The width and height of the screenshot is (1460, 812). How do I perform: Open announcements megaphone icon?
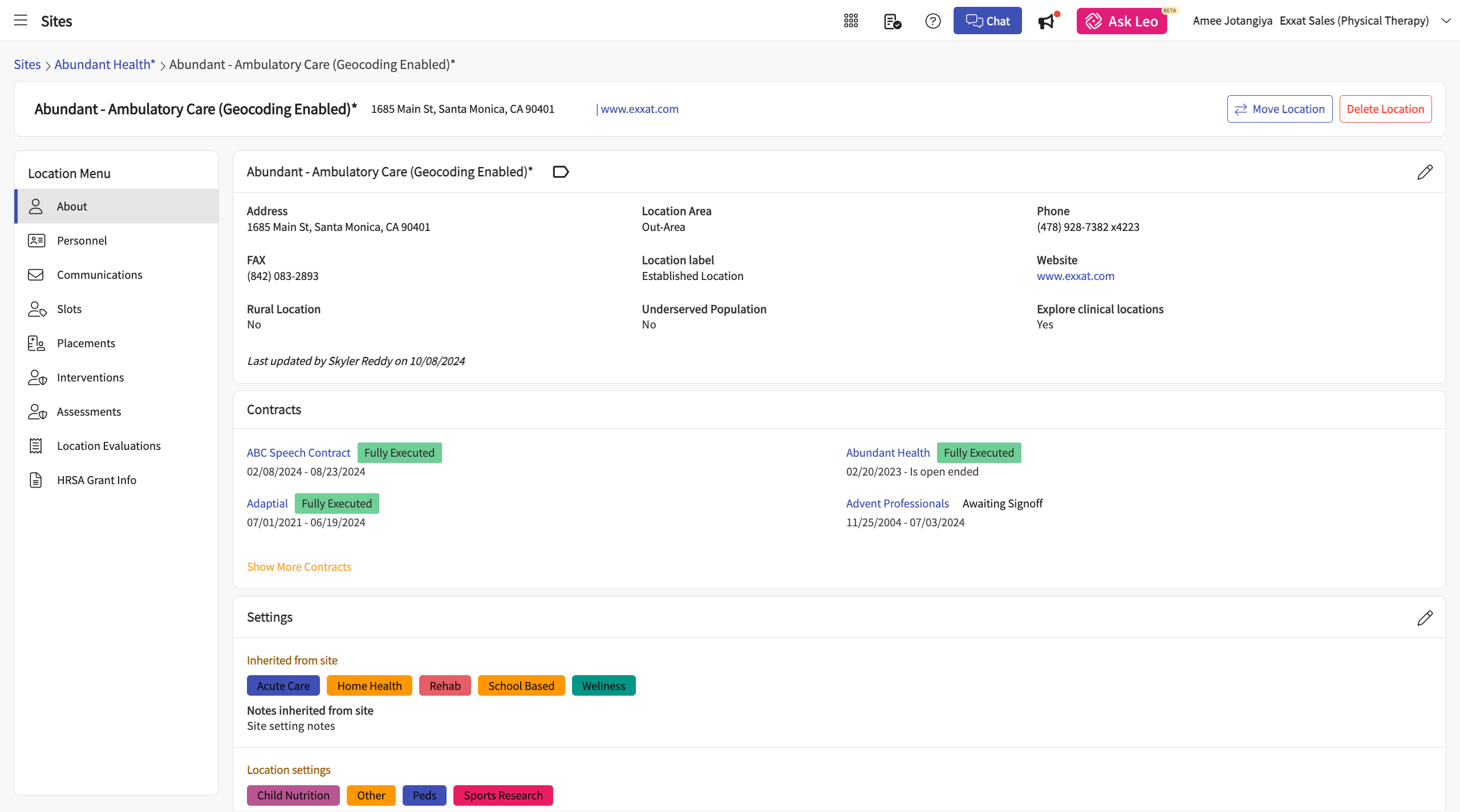[1047, 21]
